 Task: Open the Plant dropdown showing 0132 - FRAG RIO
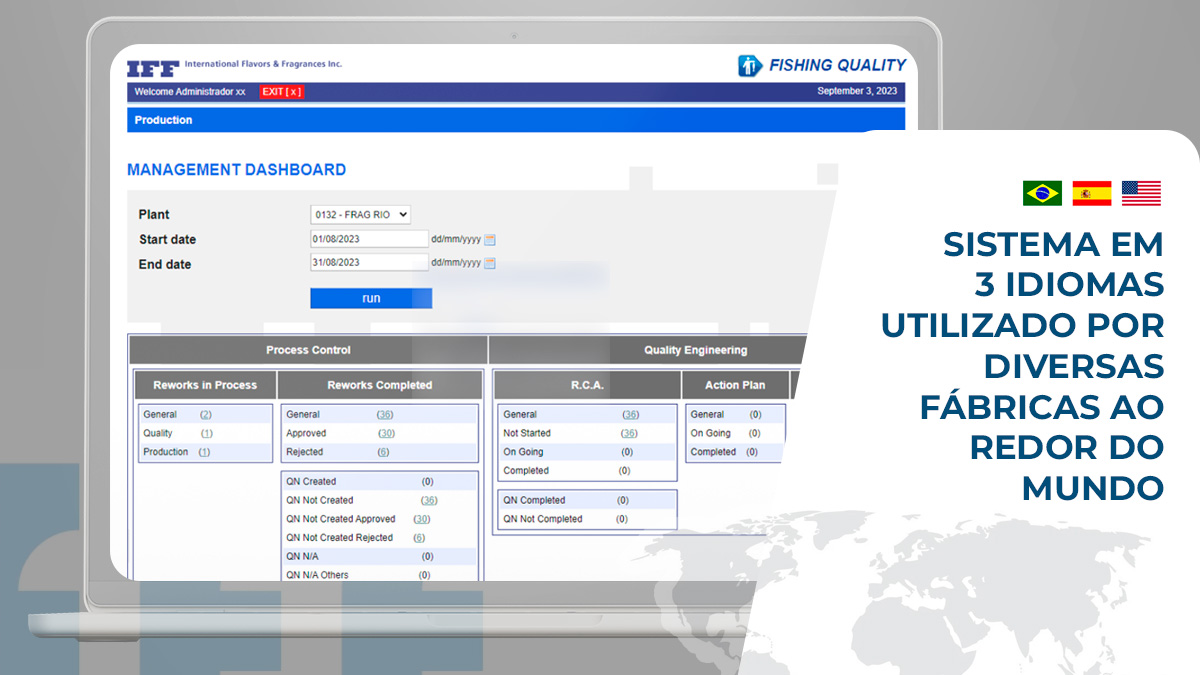360,213
